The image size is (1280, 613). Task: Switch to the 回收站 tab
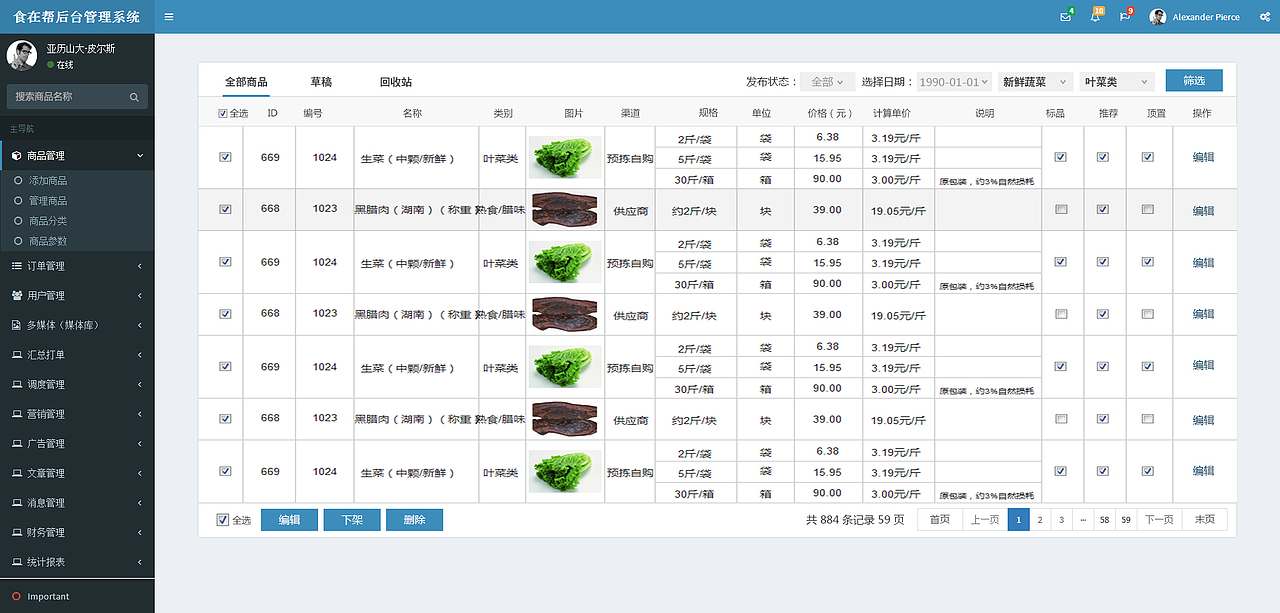click(396, 82)
